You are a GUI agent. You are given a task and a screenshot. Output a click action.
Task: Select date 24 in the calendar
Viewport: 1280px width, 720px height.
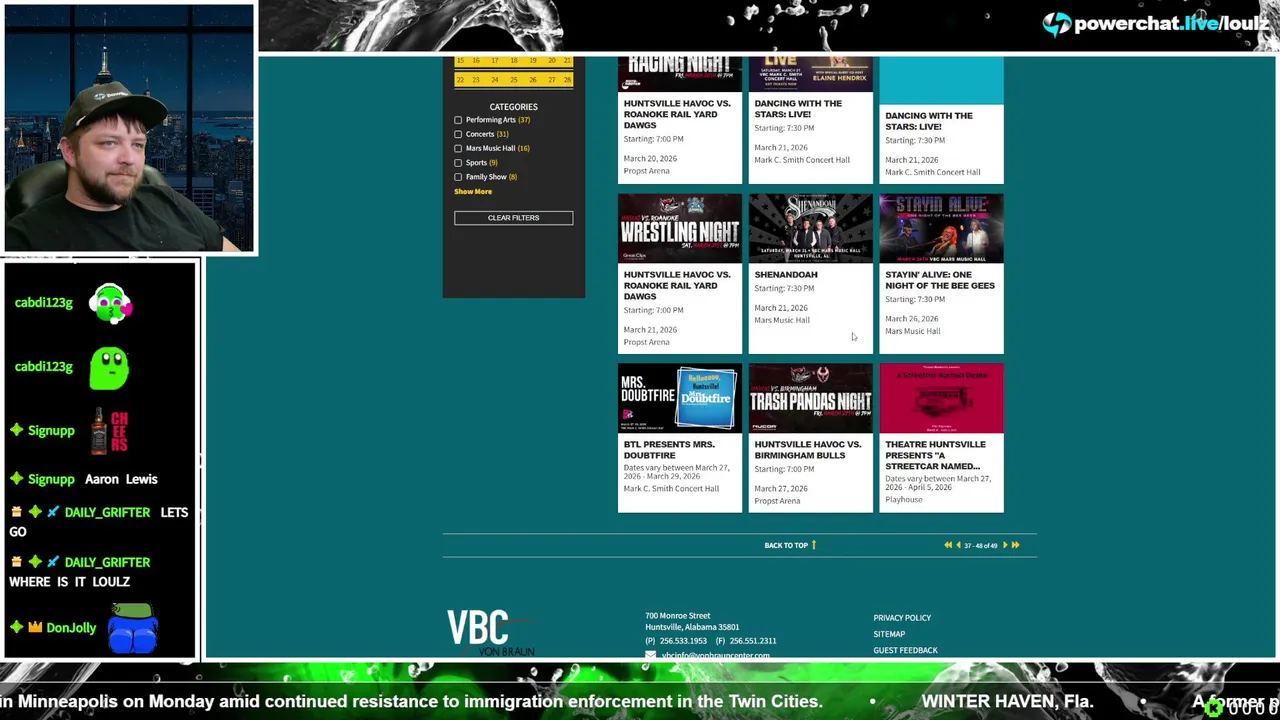(x=494, y=80)
